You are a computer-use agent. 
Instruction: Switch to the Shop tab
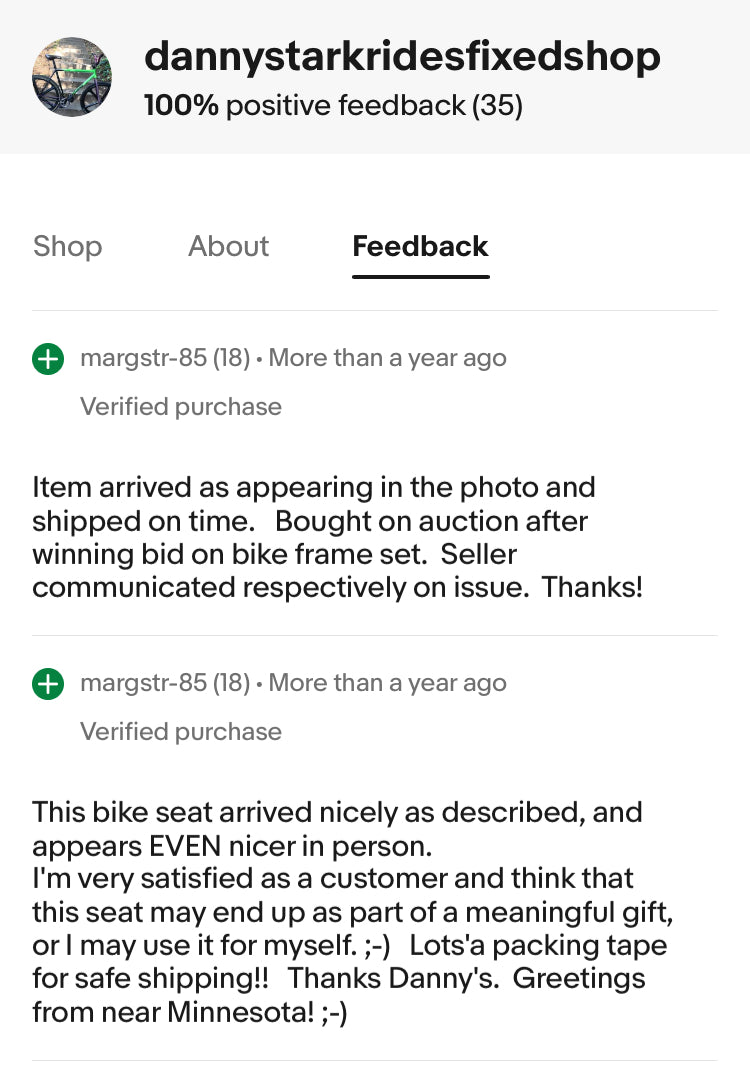click(67, 246)
